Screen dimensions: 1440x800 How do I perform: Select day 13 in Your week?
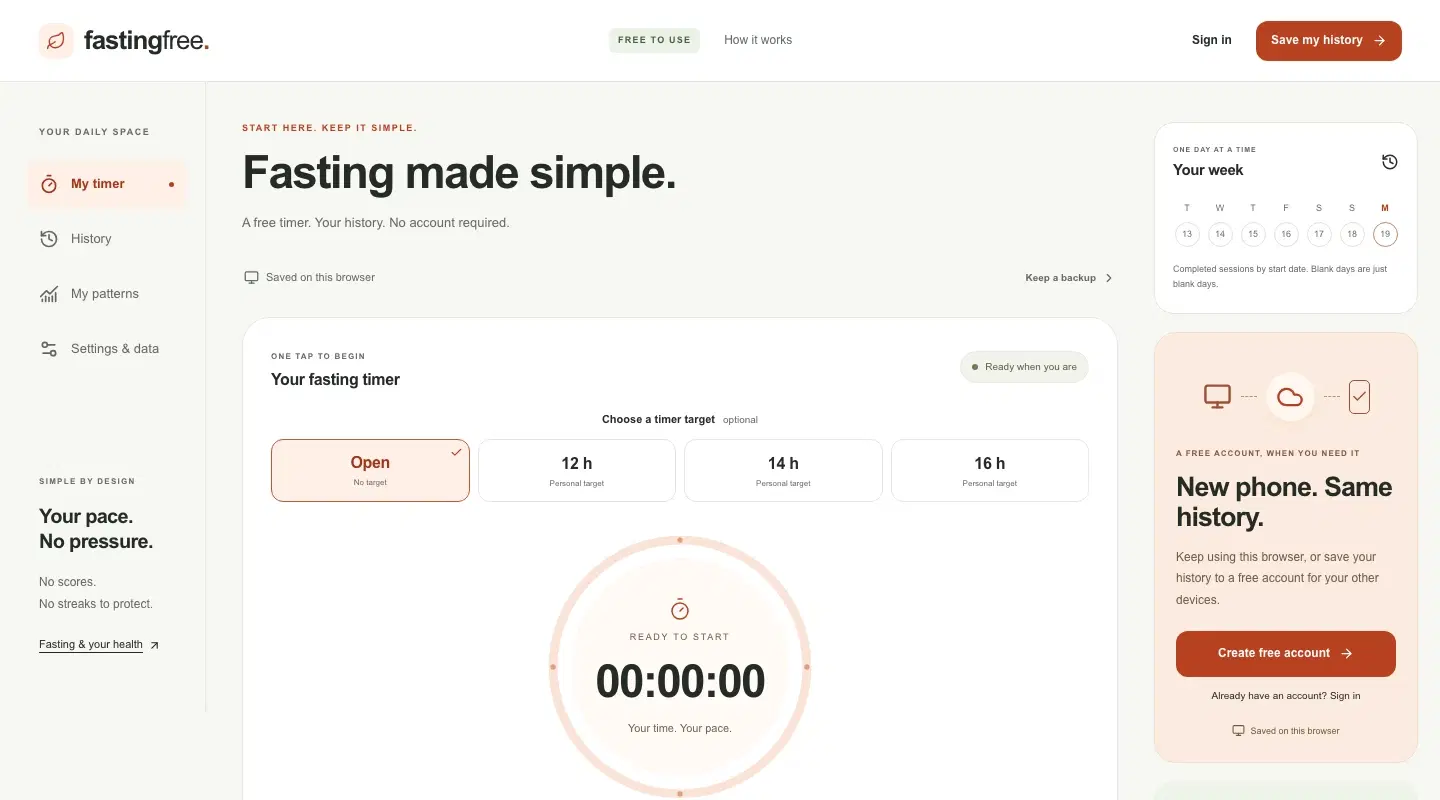pos(1187,234)
